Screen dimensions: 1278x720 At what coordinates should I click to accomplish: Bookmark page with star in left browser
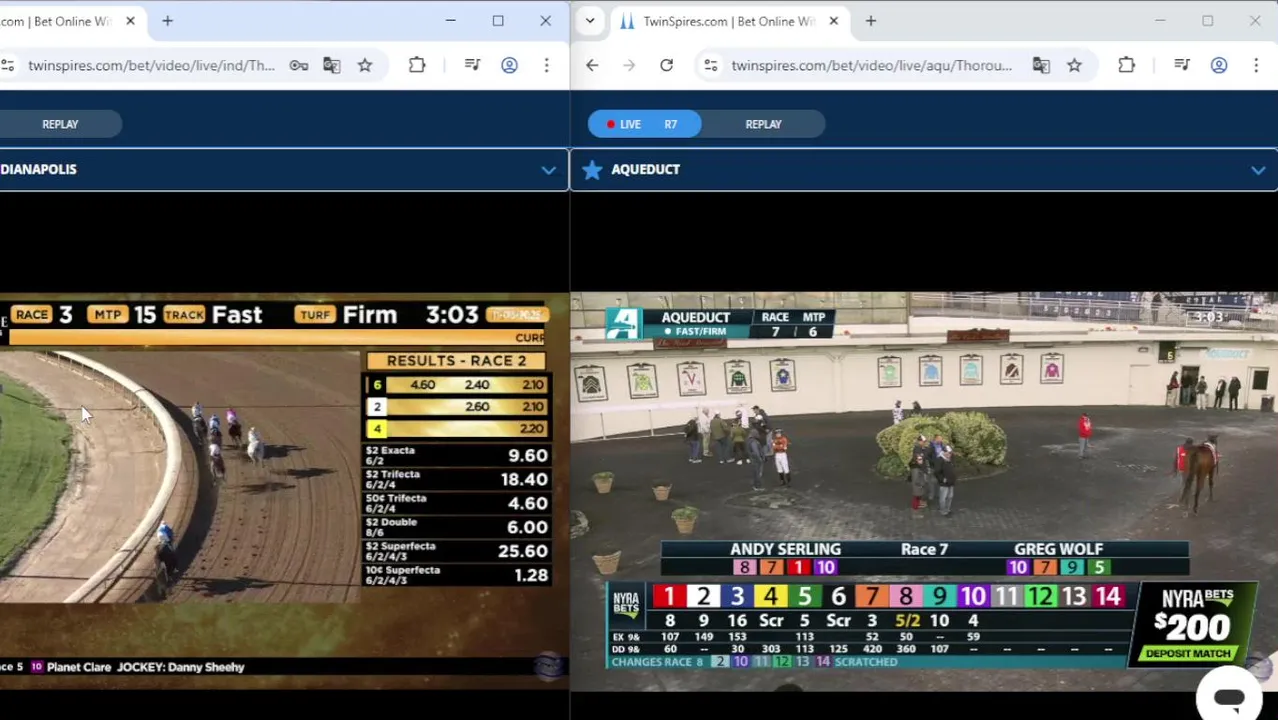365,66
